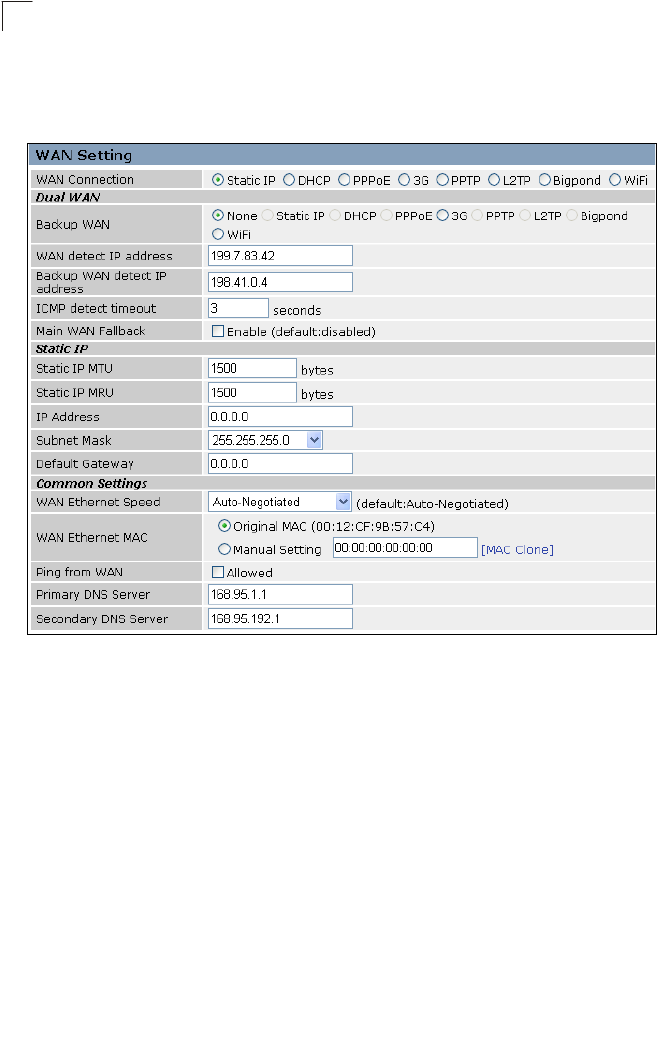Select Backup WAN Bigpond option
The width and height of the screenshot is (657, 1054).
coord(572,216)
